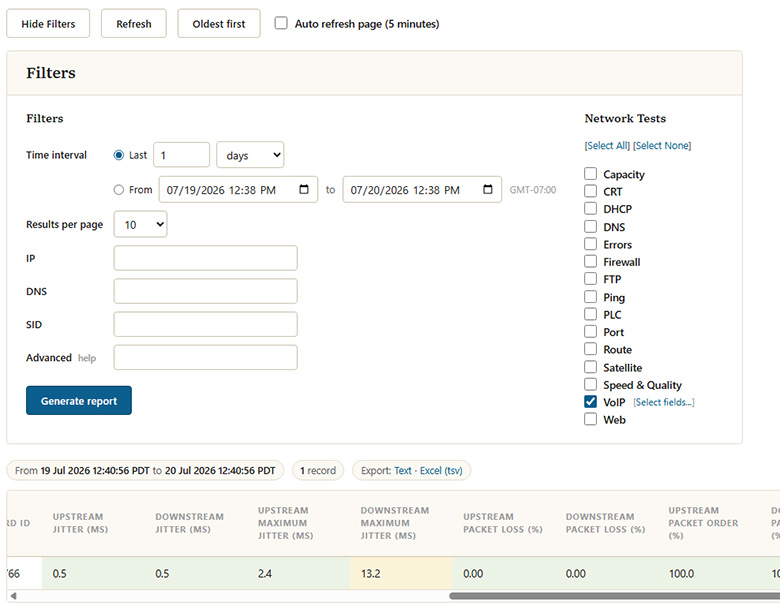Click Upstream Maximum Jitter column header

pyautogui.click(x=286, y=523)
